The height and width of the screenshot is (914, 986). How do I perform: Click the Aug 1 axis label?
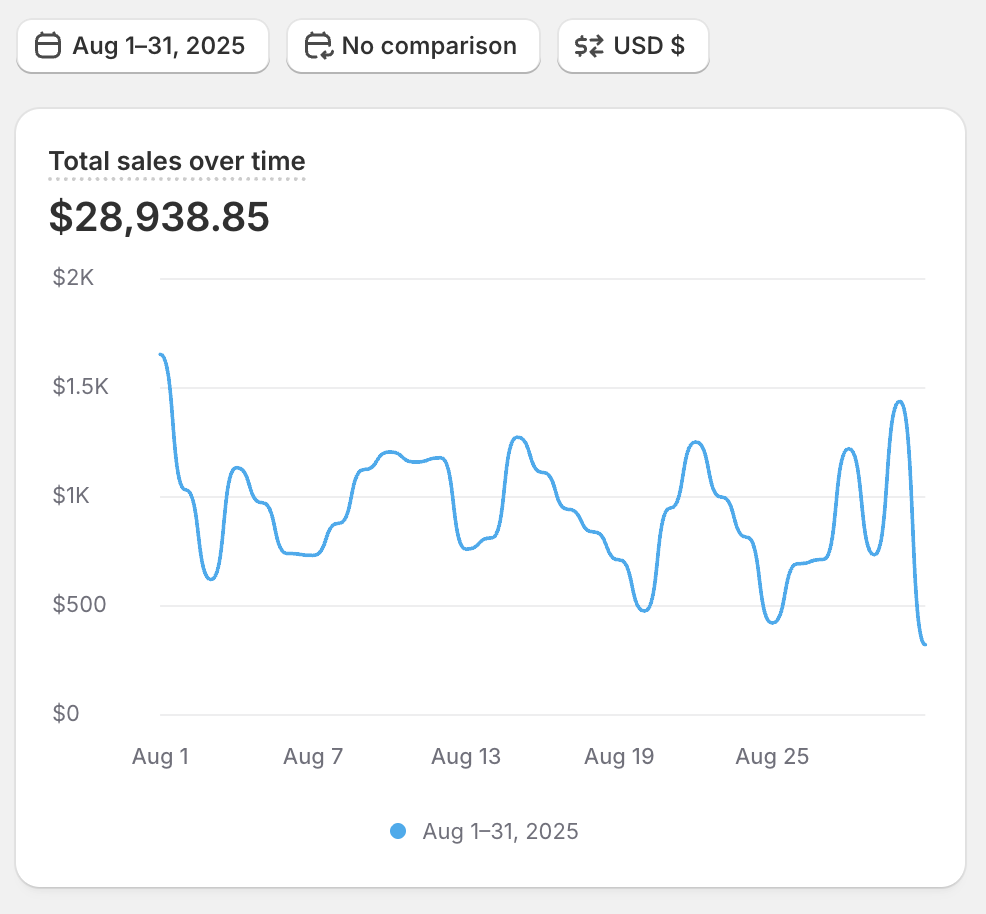[x=160, y=757]
